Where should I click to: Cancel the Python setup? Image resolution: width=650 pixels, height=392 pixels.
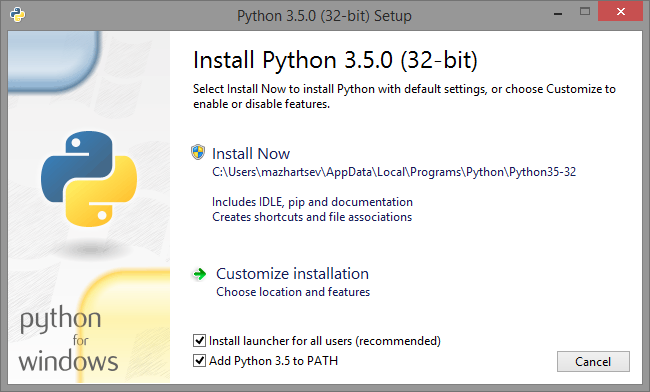pyautogui.click(x=593, y=362)
